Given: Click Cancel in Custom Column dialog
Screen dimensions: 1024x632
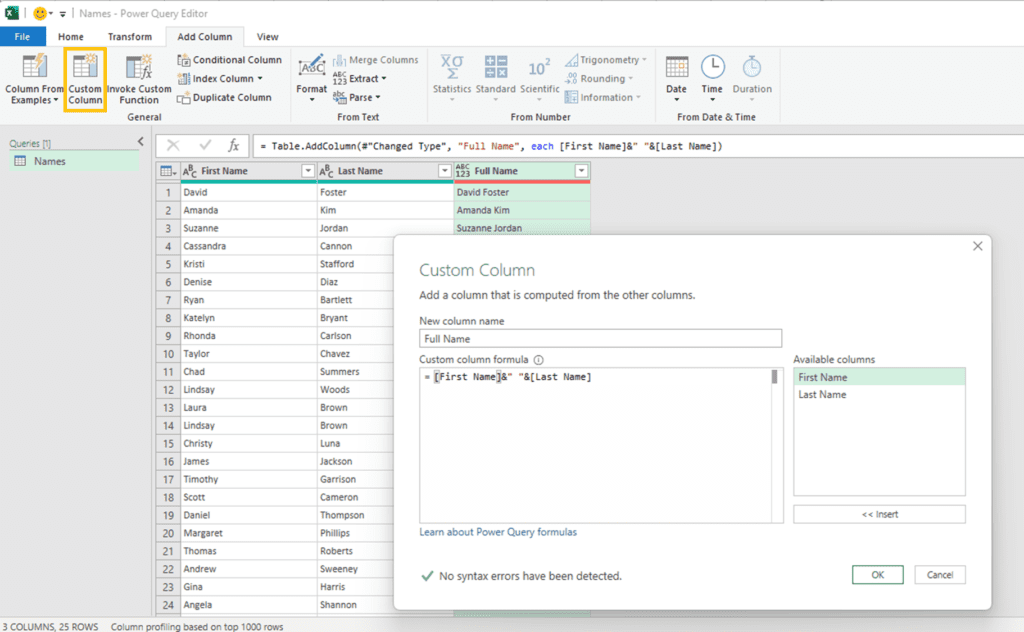Looking at the screenshot, I should [x=940, y=575].
